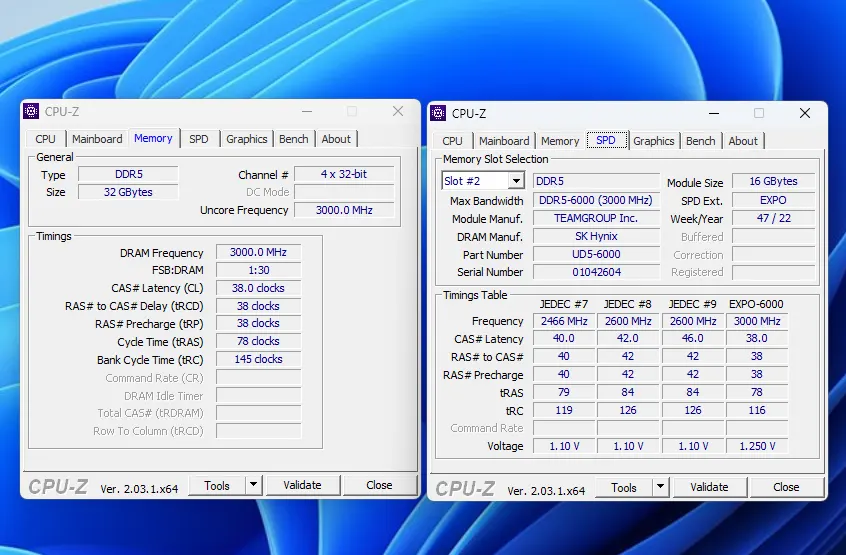Minimize the right CPU-Z SPD window
The width and height of the screenshot is (846, 555).
tap(712, 113)
